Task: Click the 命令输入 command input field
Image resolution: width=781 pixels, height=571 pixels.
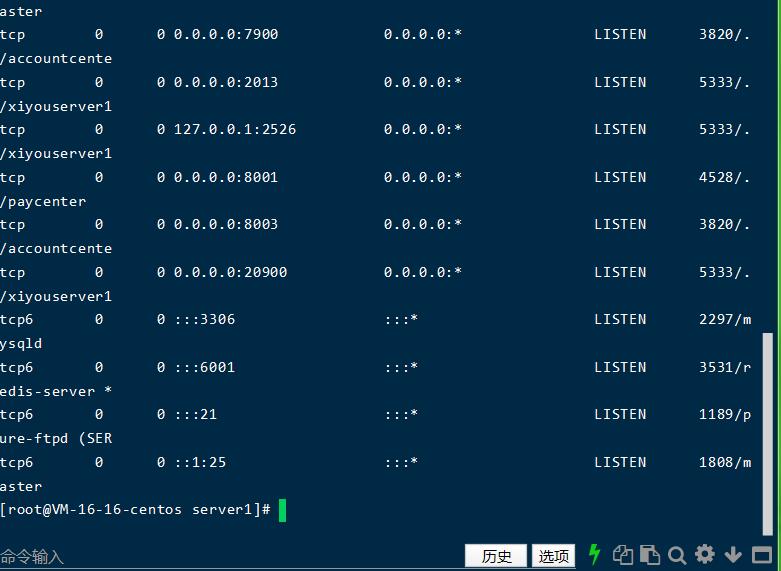Action: pyautogui.click(x=200, y=556)
